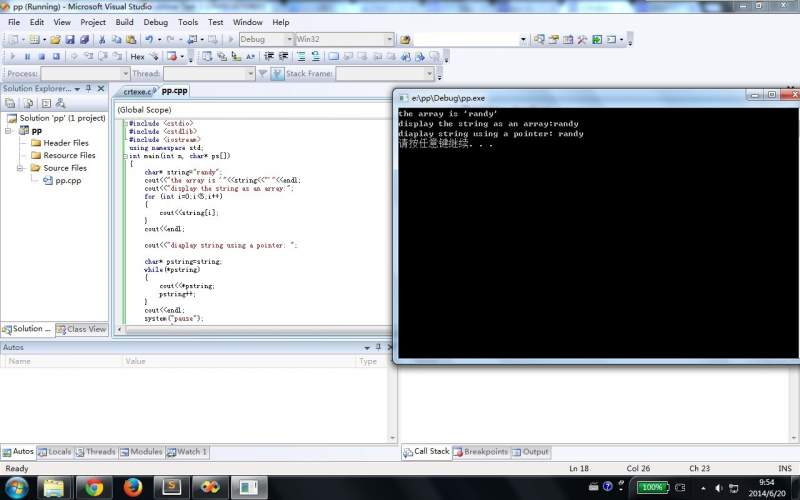The height and width of the screenshot is (500, 800).
Task: Open the Locals tab
Action: [55, 452]
